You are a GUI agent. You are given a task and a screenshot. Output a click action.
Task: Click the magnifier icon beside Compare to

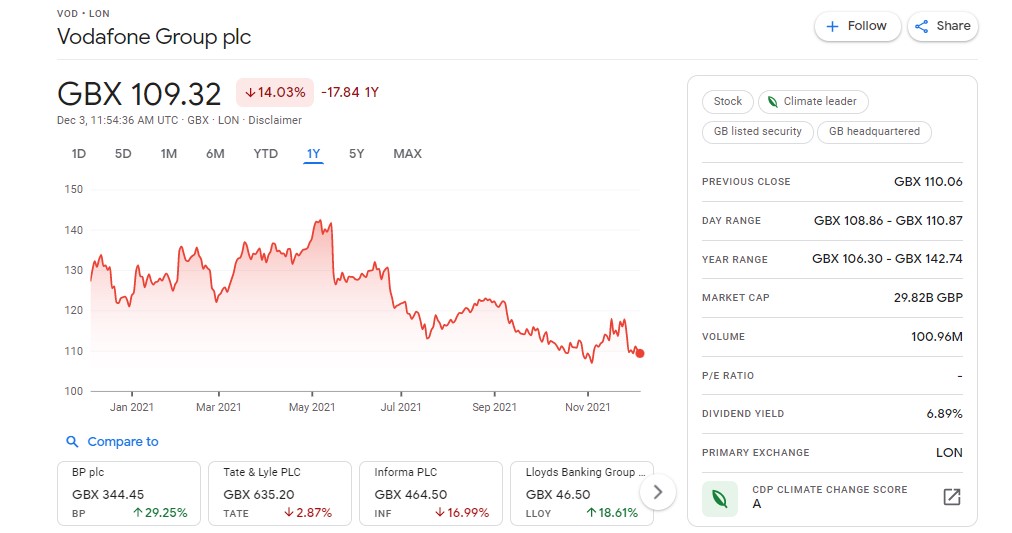(x=72, y=441)
